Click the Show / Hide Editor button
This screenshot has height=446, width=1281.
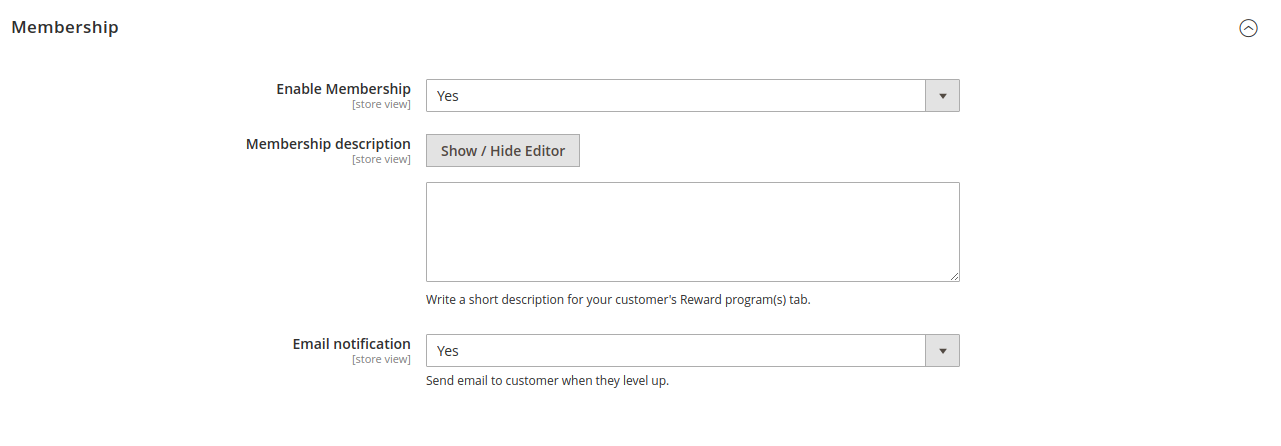(x=503, y=151)
